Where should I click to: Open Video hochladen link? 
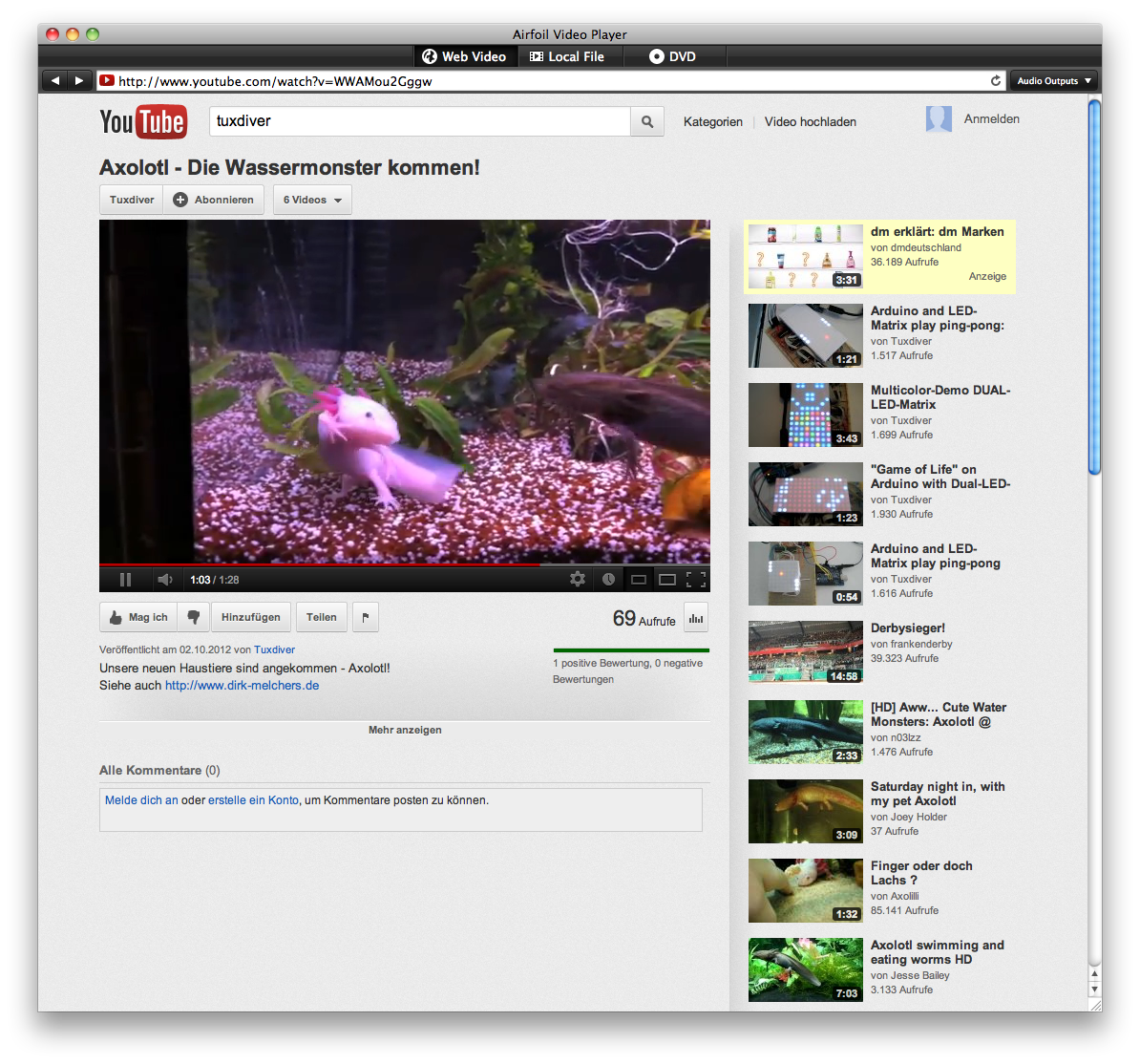click(x=811, y=122)
